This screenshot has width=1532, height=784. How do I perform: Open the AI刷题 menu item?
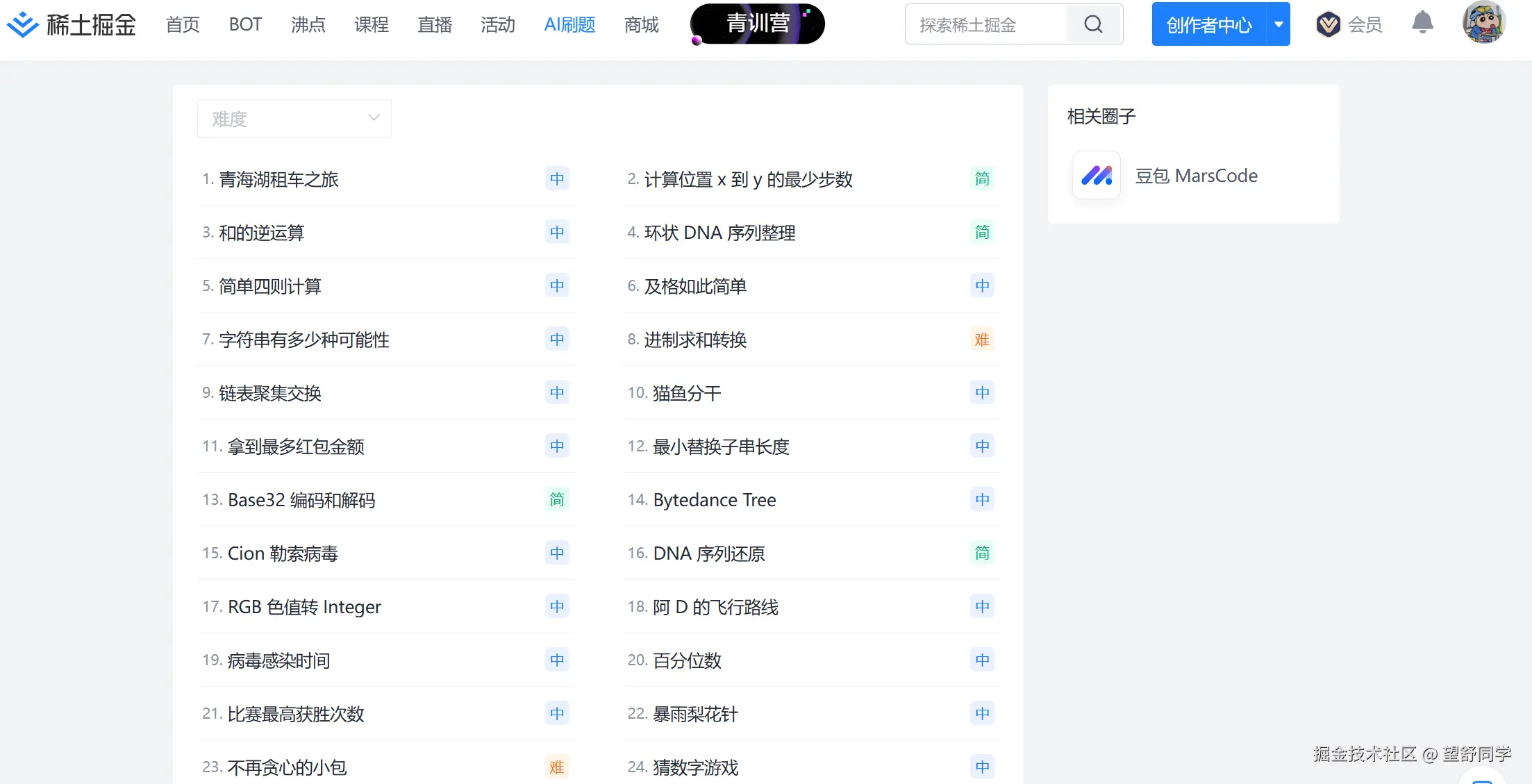coord(569,24)
